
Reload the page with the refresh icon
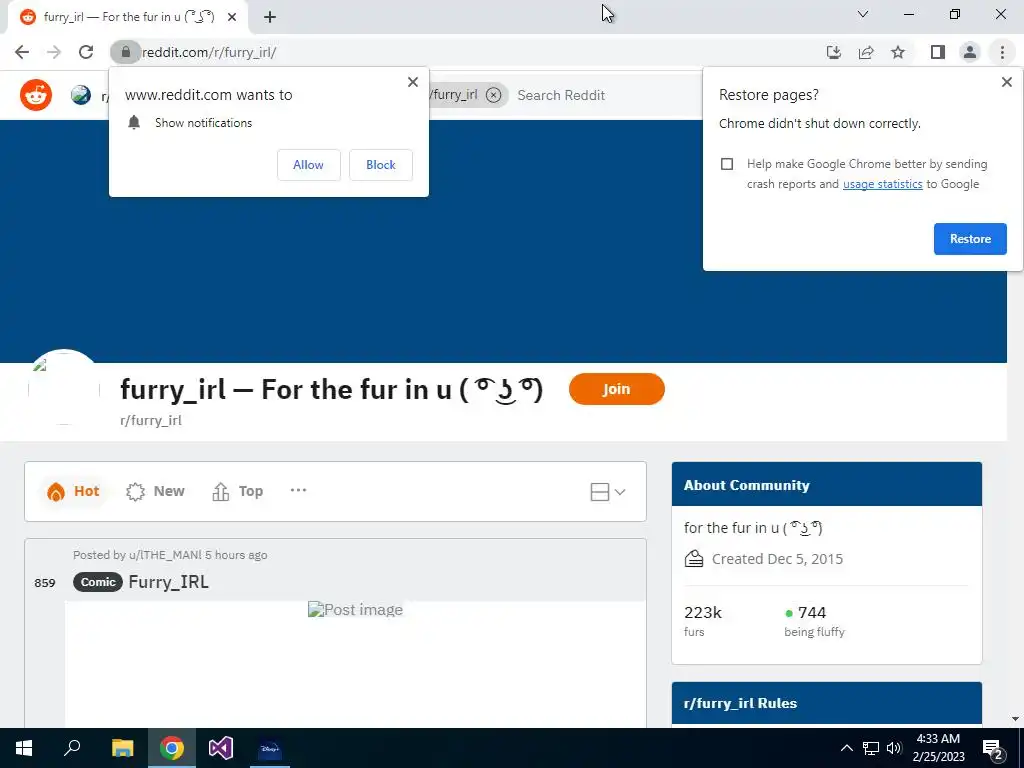pyautogui.click(x=86, y=52)
